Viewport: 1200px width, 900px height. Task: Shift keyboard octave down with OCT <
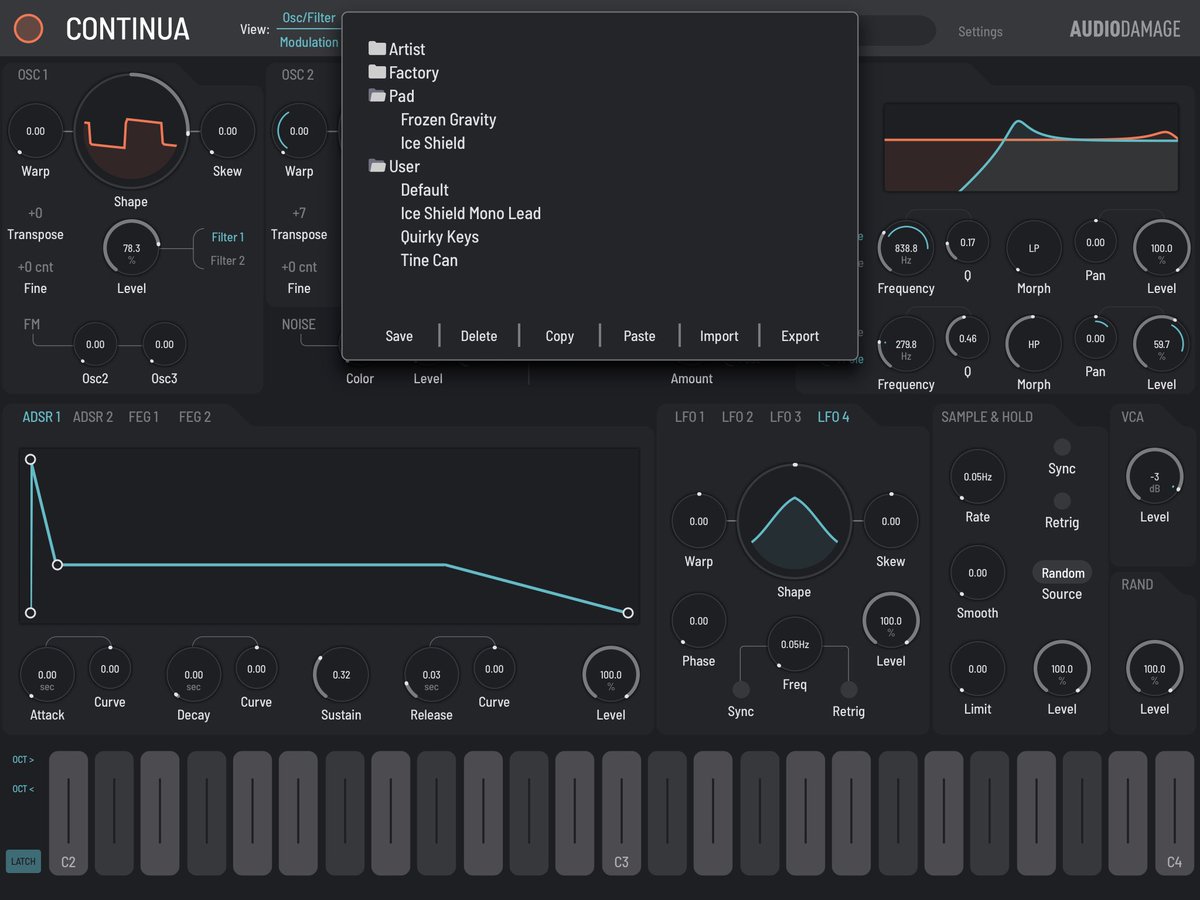point(23,789)
